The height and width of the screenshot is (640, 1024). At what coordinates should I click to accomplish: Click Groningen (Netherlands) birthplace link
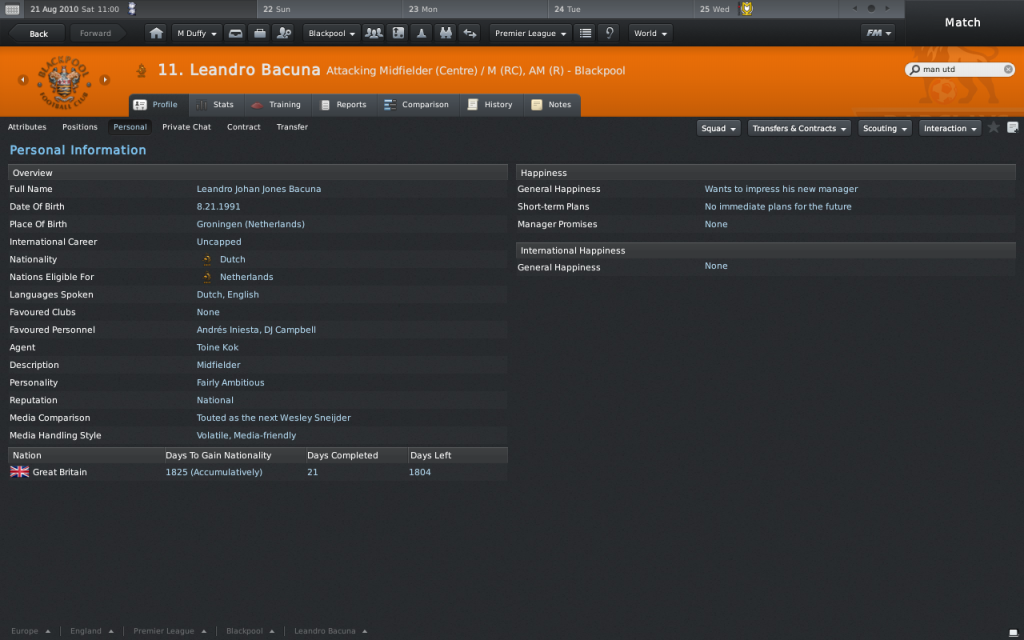(x=251, y=224)
